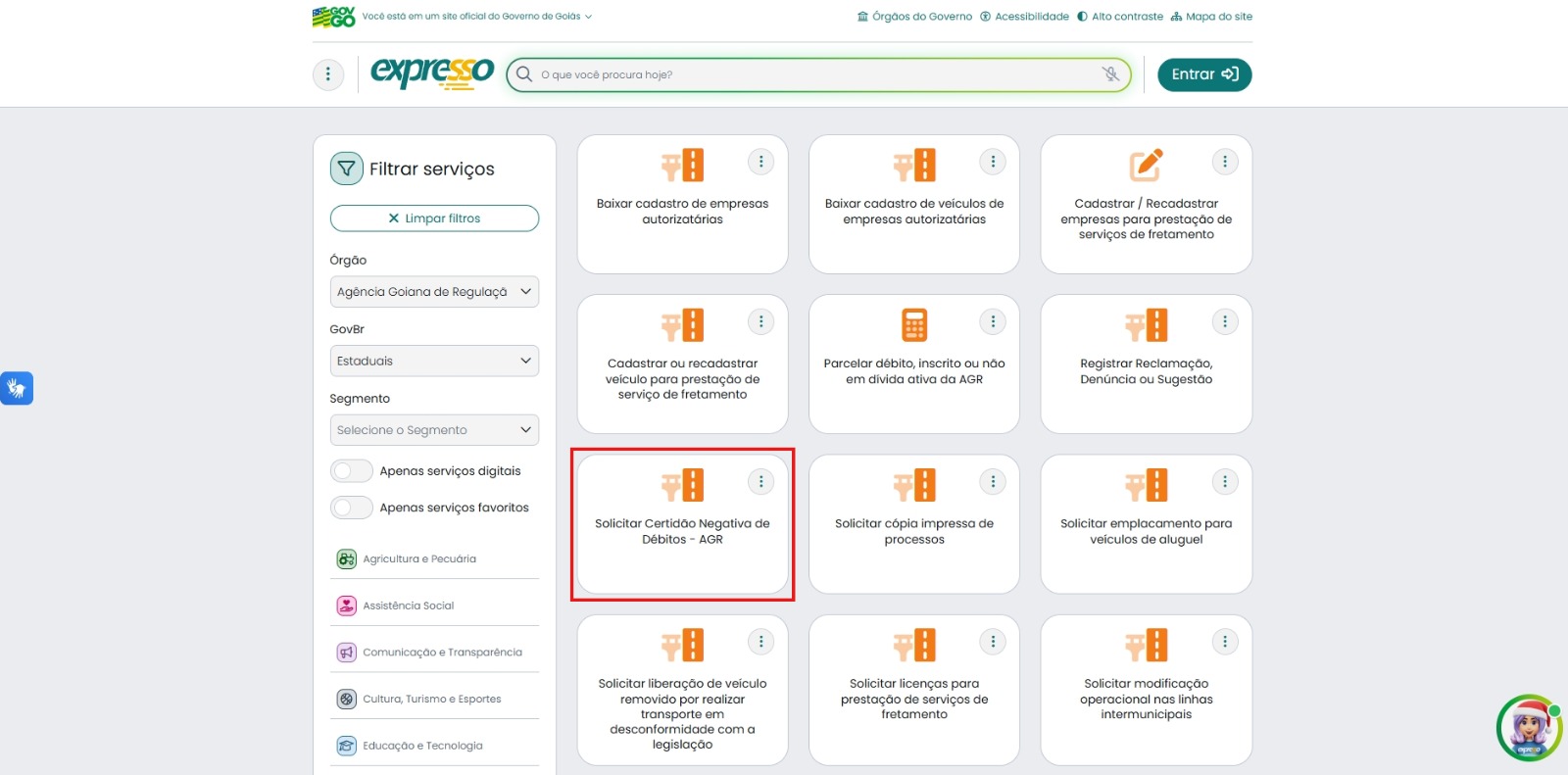Open options menu on Parcelar débito card
This screenshot has width=1568, height=775.
[992, 321]
